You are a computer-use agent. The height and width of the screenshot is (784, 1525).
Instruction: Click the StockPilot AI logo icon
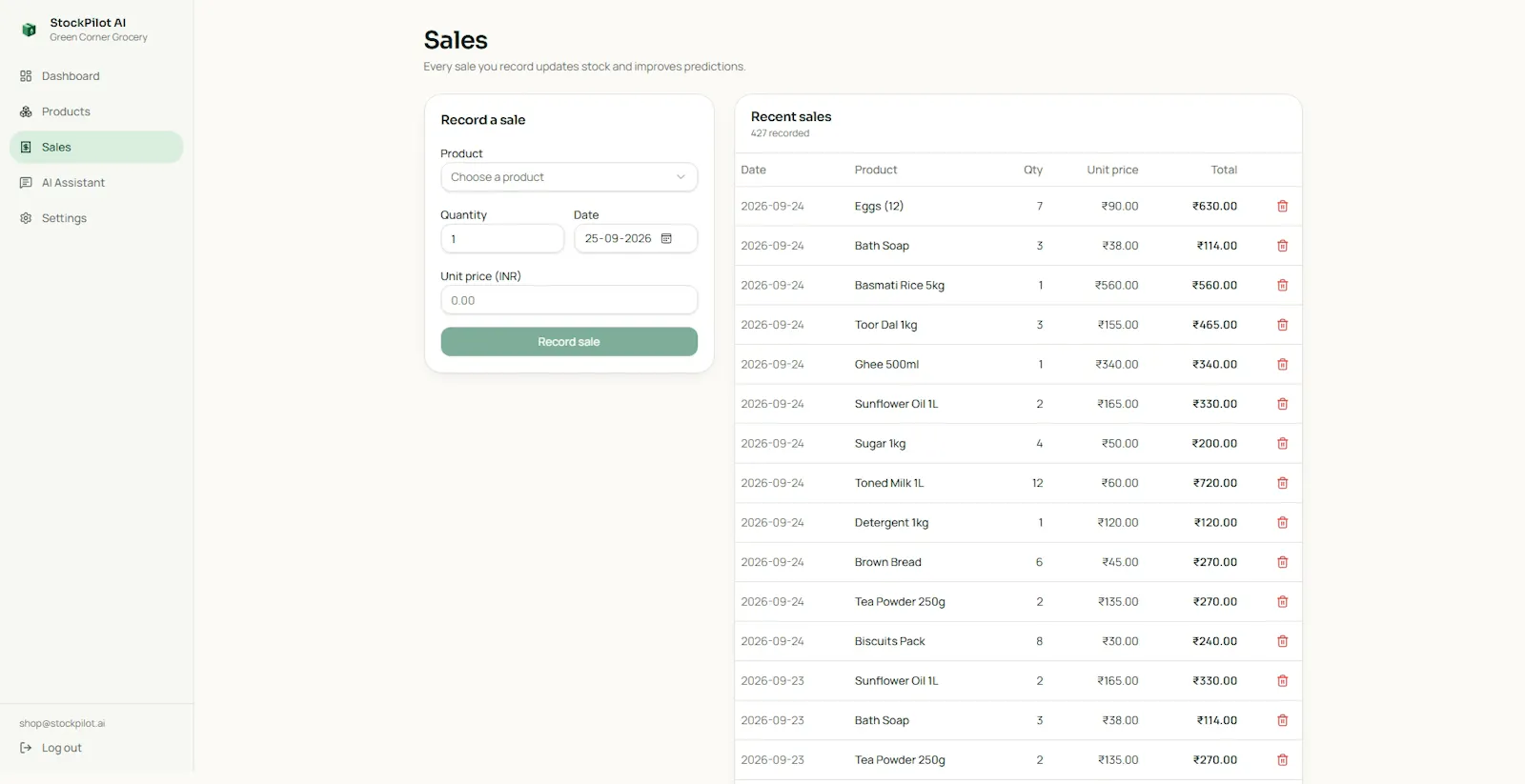[29, 30]
